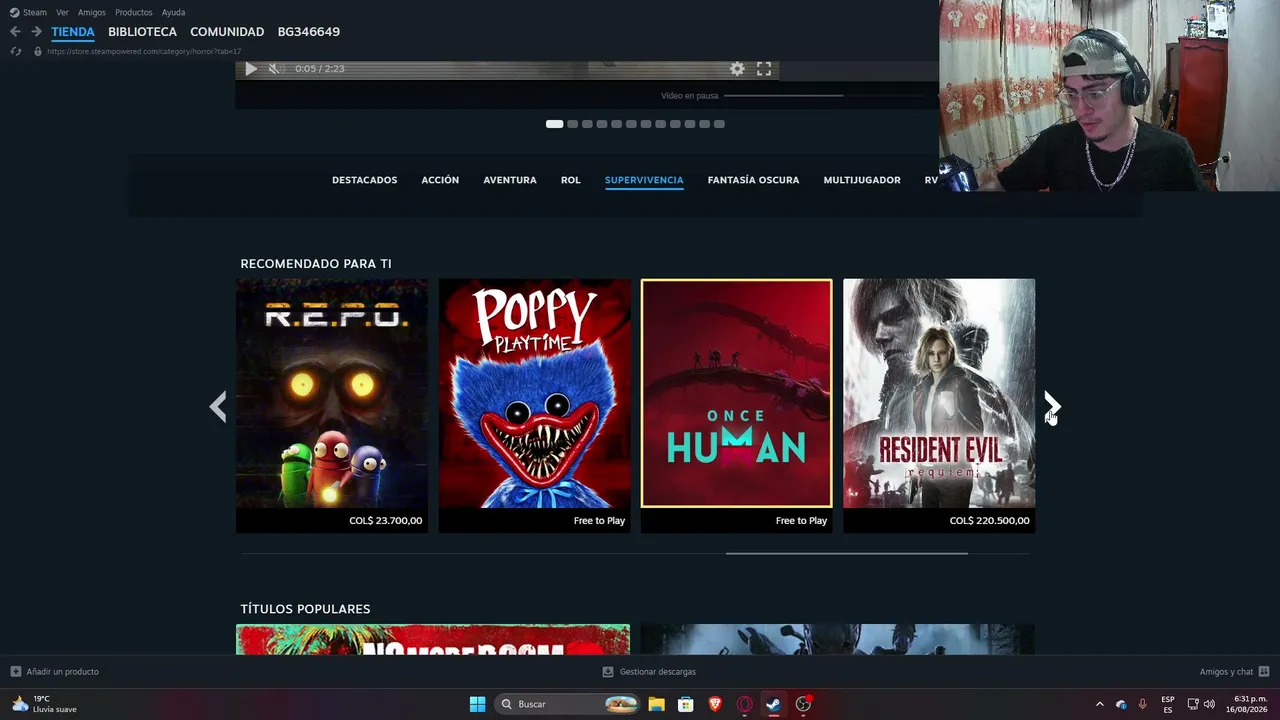Click the COL$ 220.500,00 Resident Evil price
This screenshot has width=1280, height=720.
[x=990, y=521]
